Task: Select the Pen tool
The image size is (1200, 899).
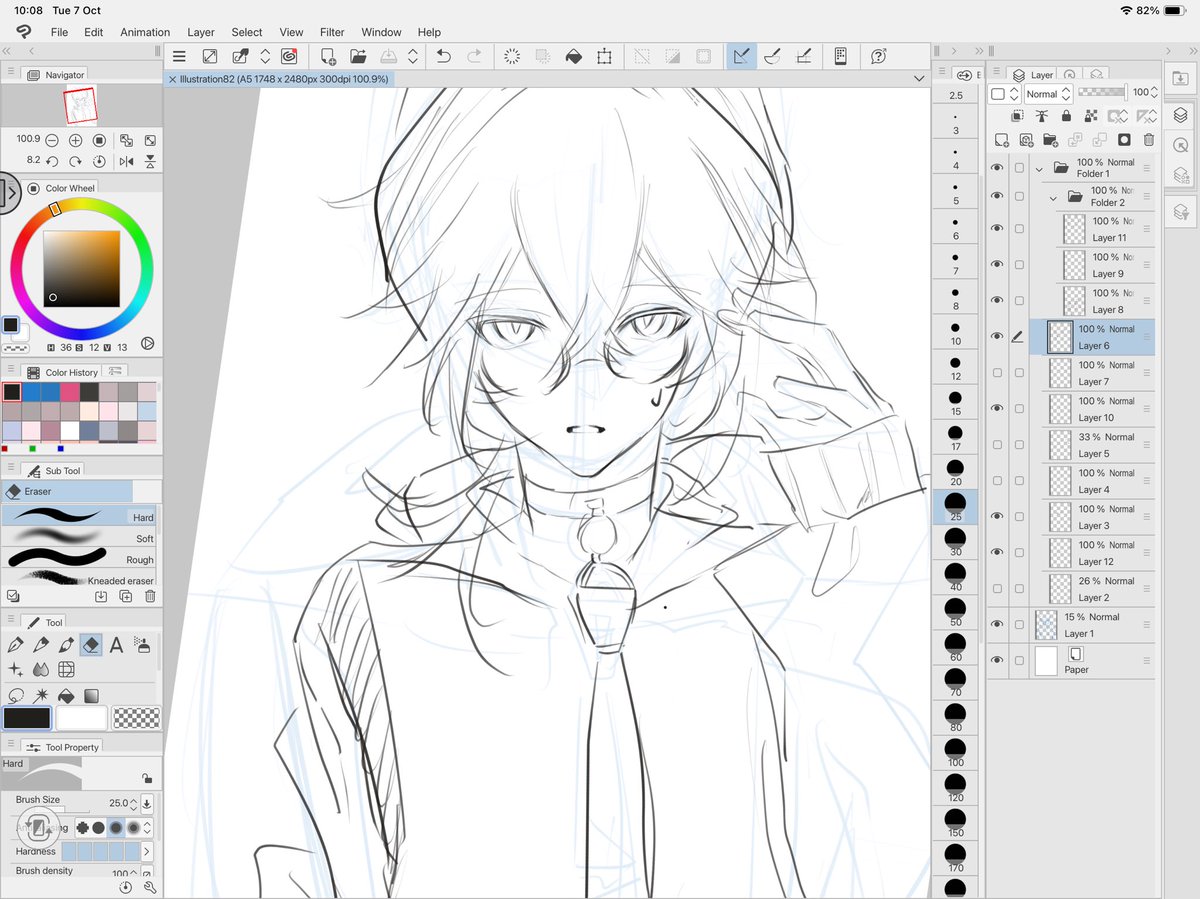Action: click(x=16, y=645)
